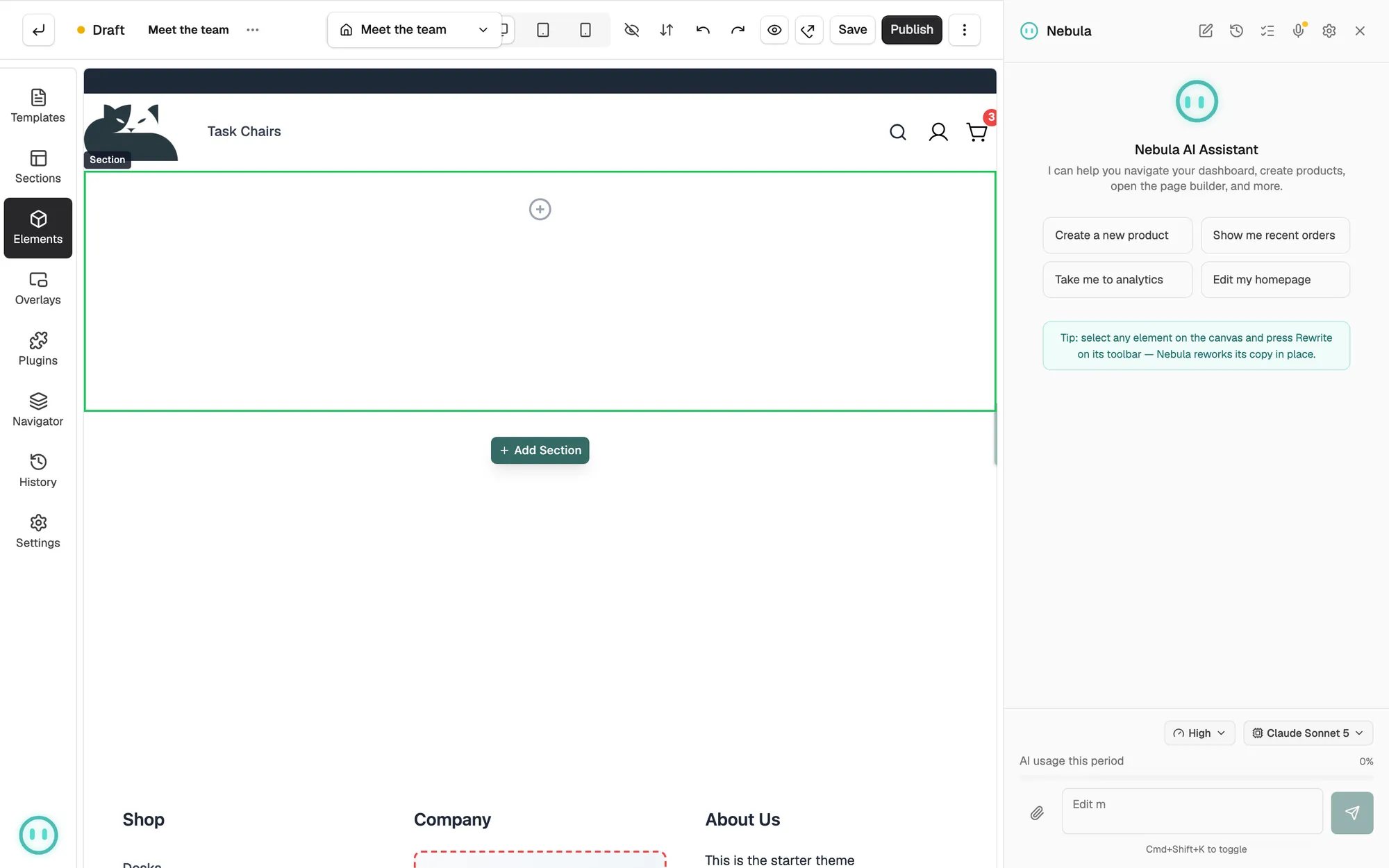
Task: Open the vertical more-options menu
Action: (964, 30)
